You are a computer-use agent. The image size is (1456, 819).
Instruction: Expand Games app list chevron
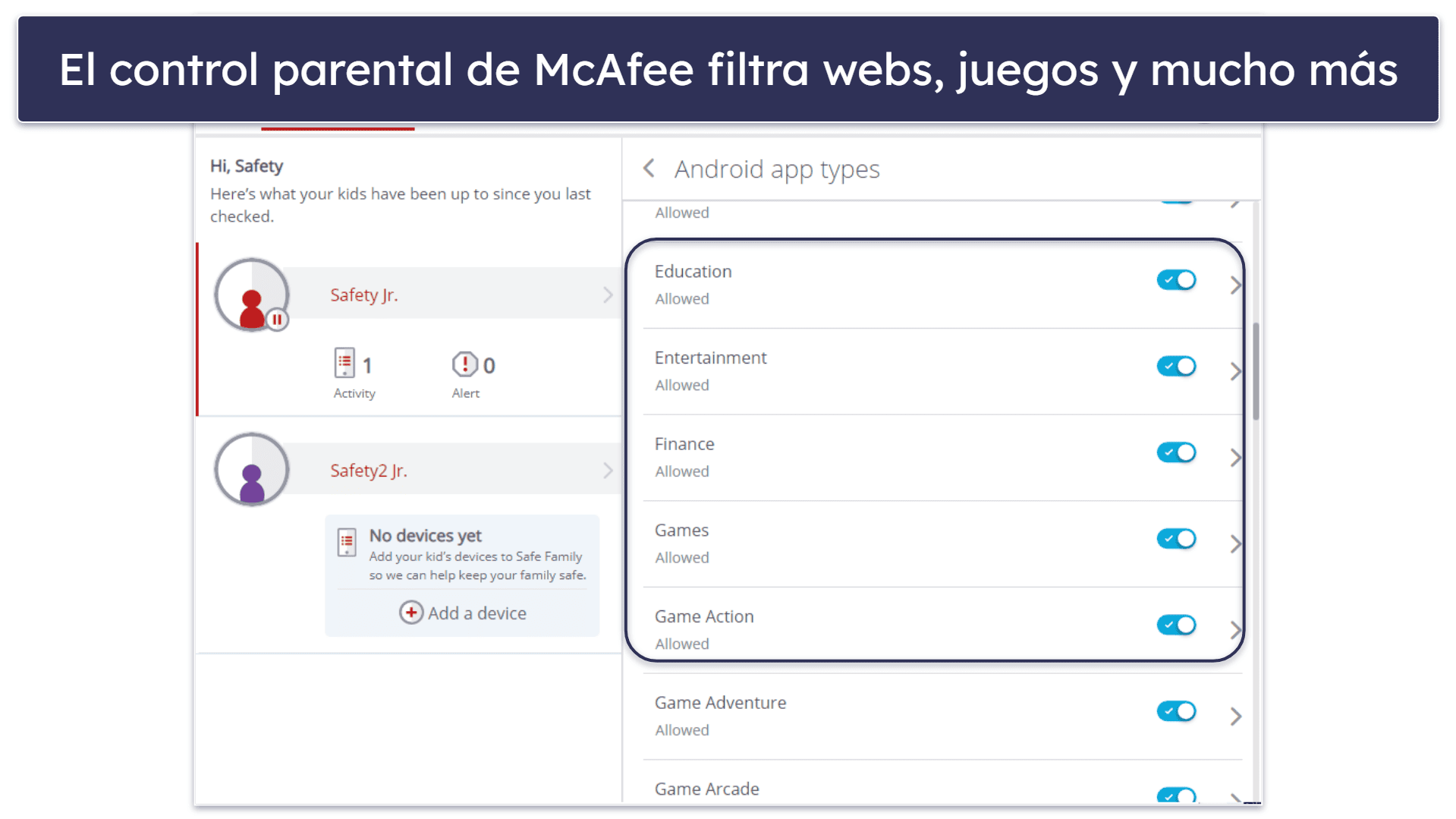(x=1235, y=543)
